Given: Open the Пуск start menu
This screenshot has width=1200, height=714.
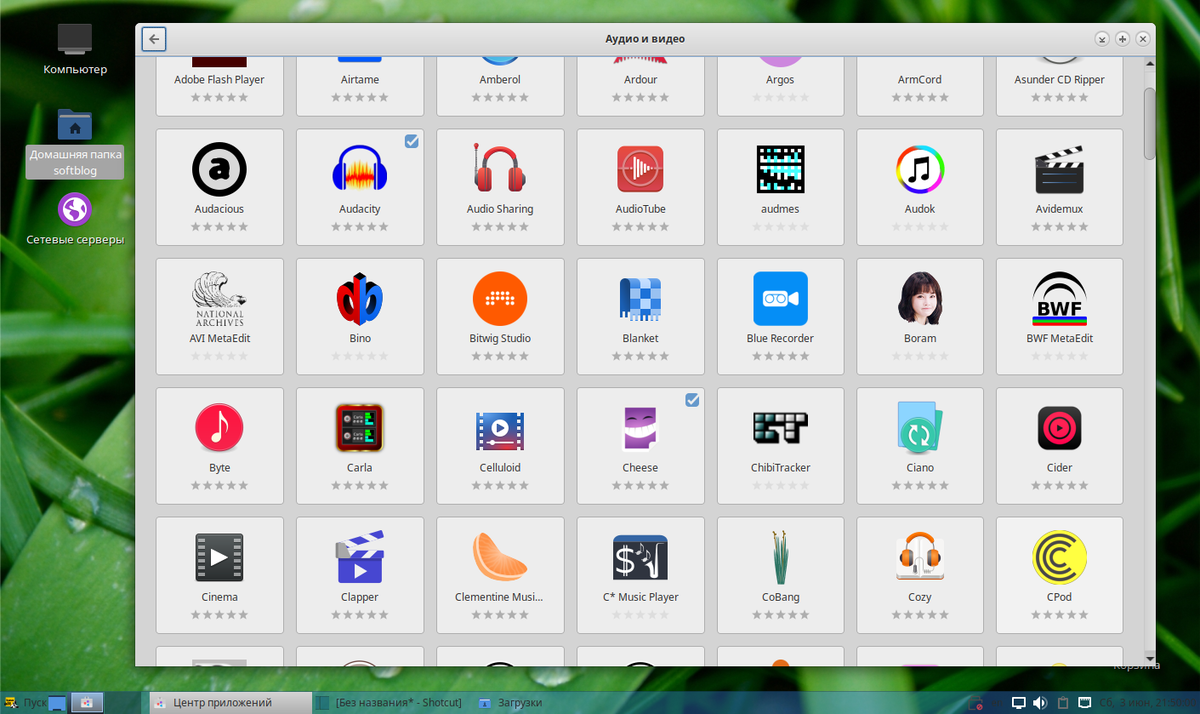Looking at the screenshot, I should (x=26, y=703).
